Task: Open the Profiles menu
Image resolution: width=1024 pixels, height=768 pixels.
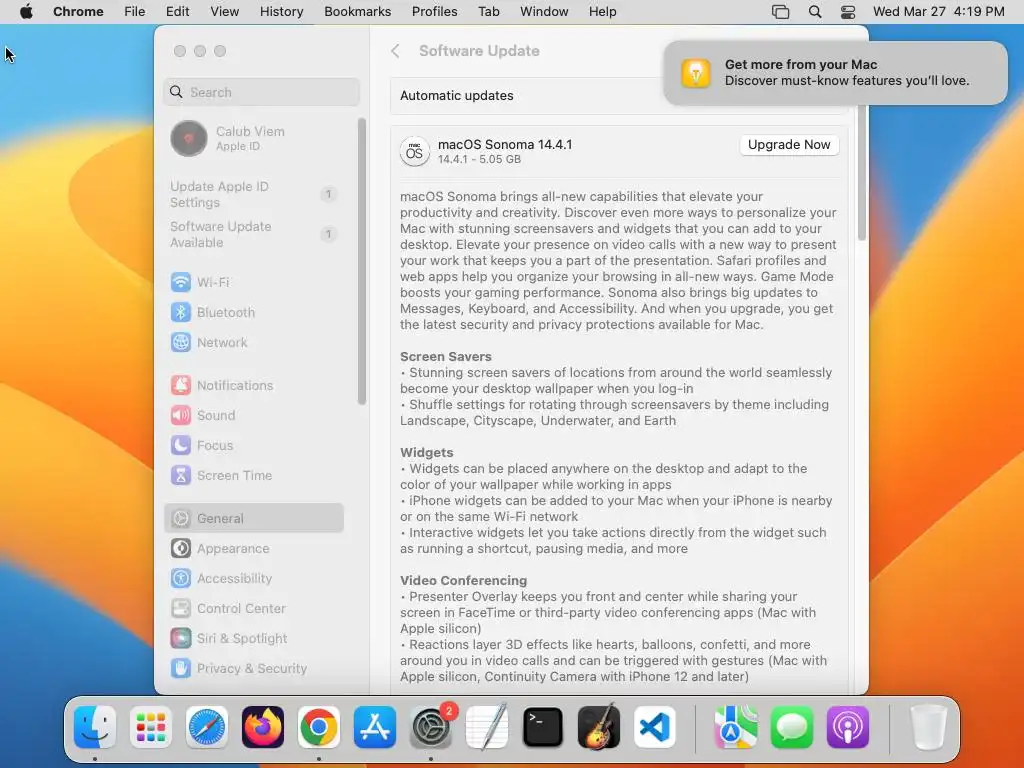Action: click(x=434, y=12)
